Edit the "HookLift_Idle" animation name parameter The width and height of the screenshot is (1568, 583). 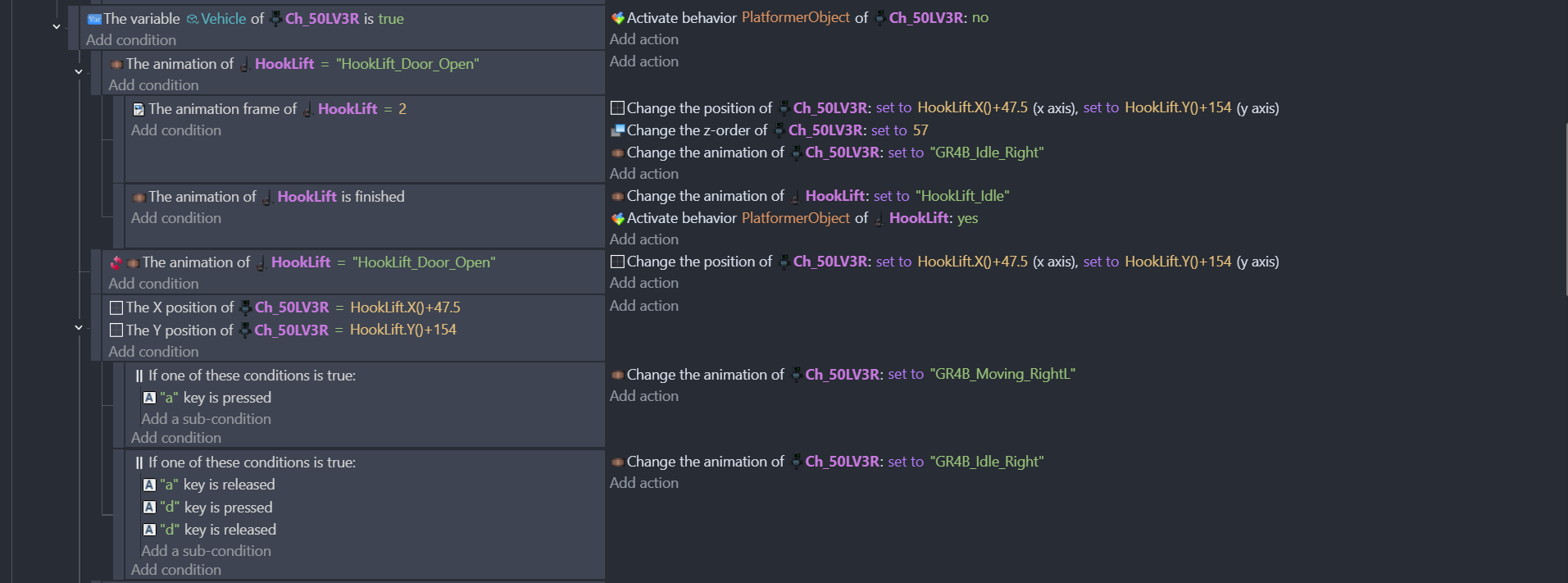pos(962,196)
